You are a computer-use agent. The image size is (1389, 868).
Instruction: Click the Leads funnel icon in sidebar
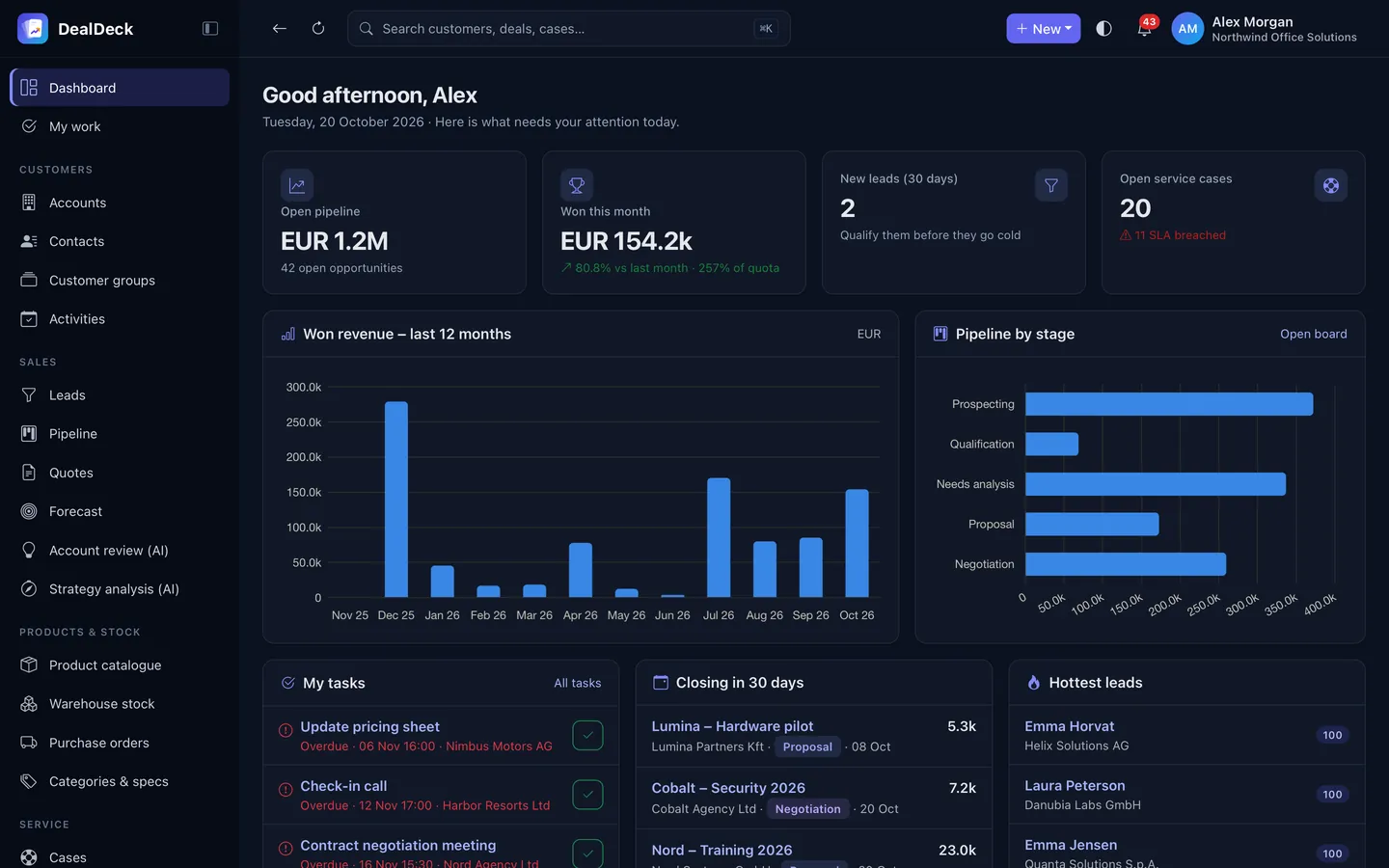pyautogui.click(x=29, y=395)
